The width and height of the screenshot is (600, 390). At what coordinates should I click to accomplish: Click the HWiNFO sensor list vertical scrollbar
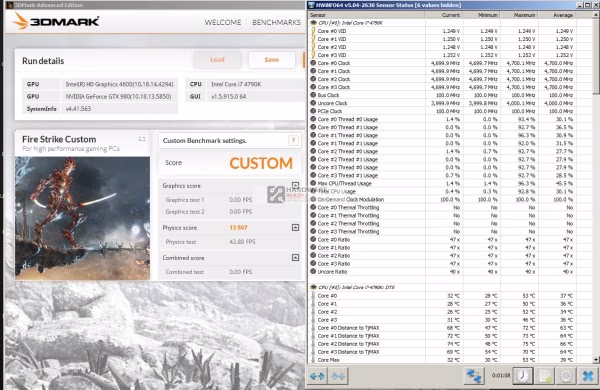pos(596,188)
